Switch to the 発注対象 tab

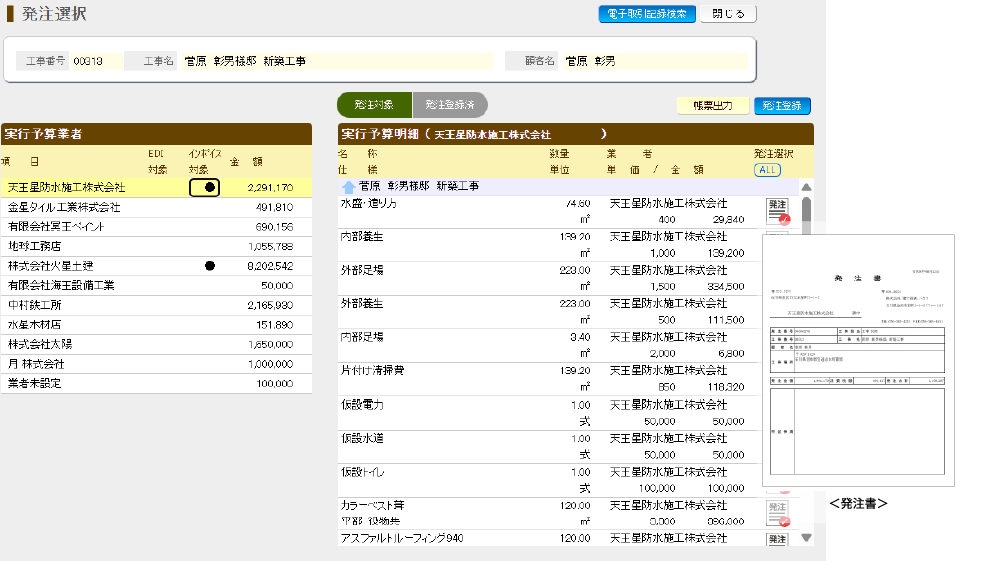coord(374,105)
